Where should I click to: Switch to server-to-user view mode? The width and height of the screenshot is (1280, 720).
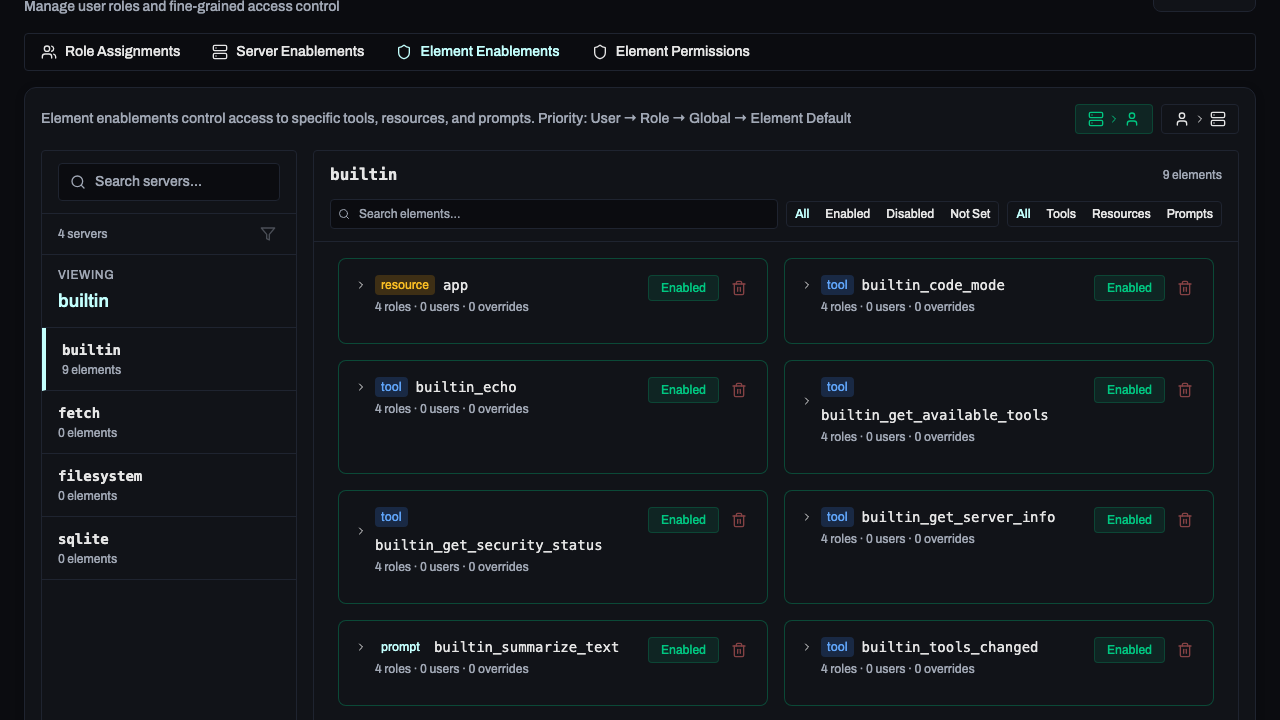point(1113,119)
